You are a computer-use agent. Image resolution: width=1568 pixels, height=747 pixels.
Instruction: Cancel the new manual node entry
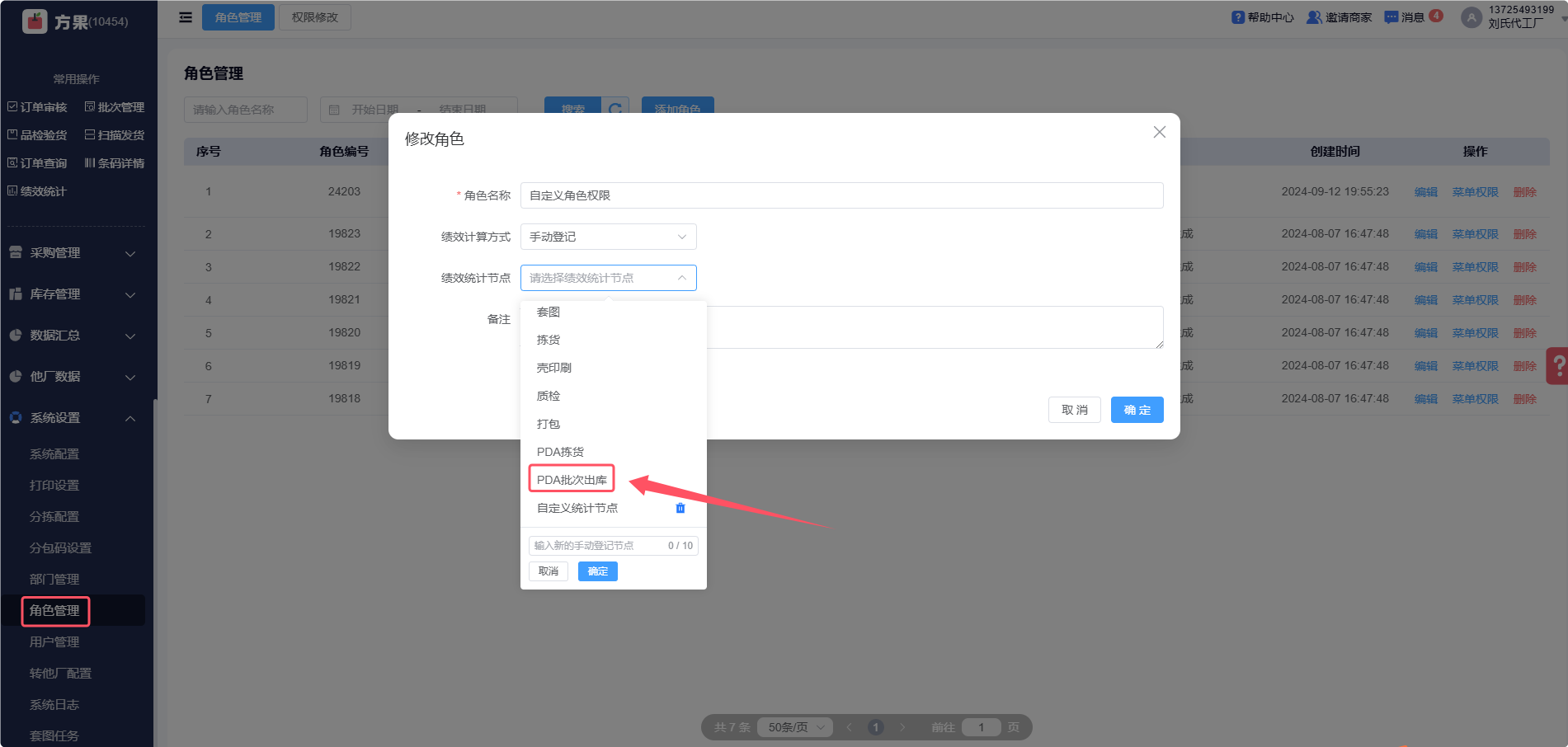click(x=549, y=571)
